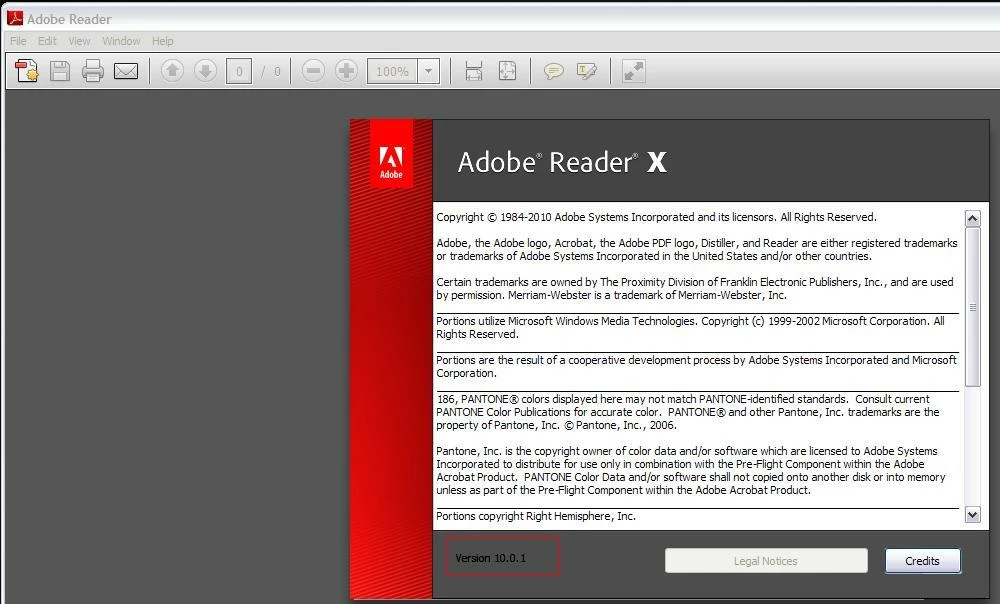
Task: Click the Highlight text icon
Action: 586,71
